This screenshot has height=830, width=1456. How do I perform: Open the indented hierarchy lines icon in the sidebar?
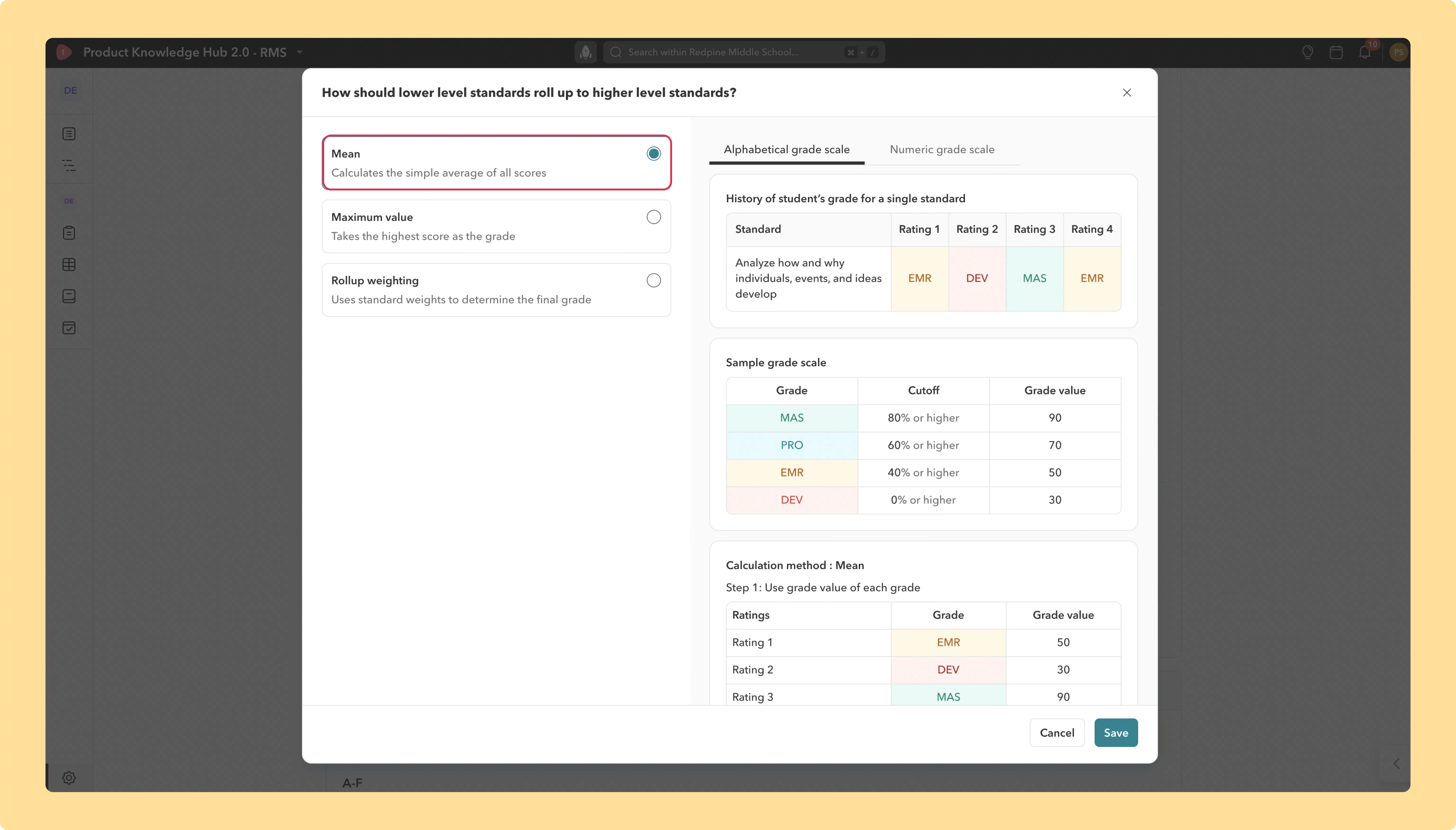click(x=69, y=166)
